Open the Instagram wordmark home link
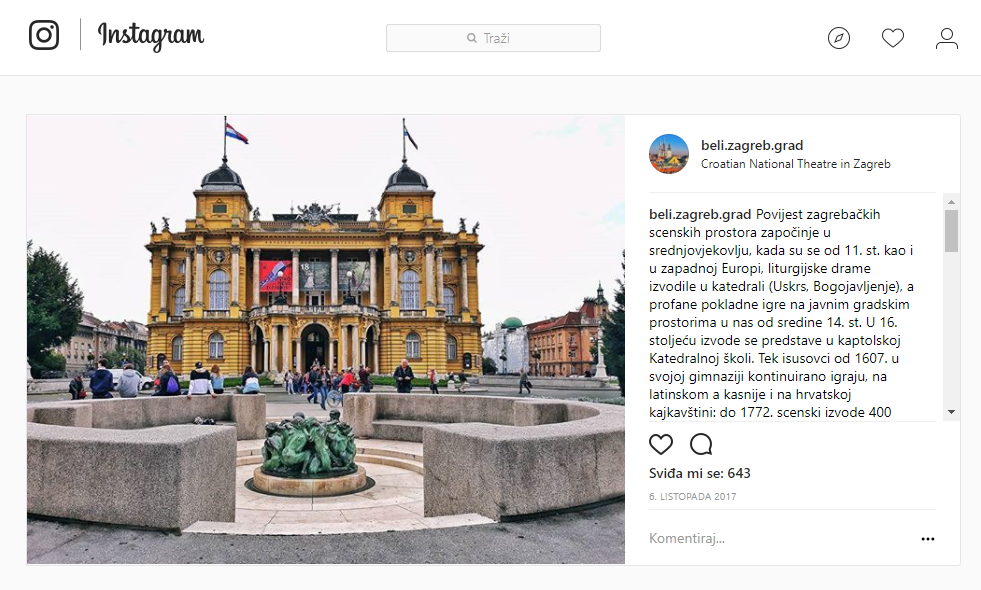This screenshot has width=981, height=590. (x=151, y=36)
